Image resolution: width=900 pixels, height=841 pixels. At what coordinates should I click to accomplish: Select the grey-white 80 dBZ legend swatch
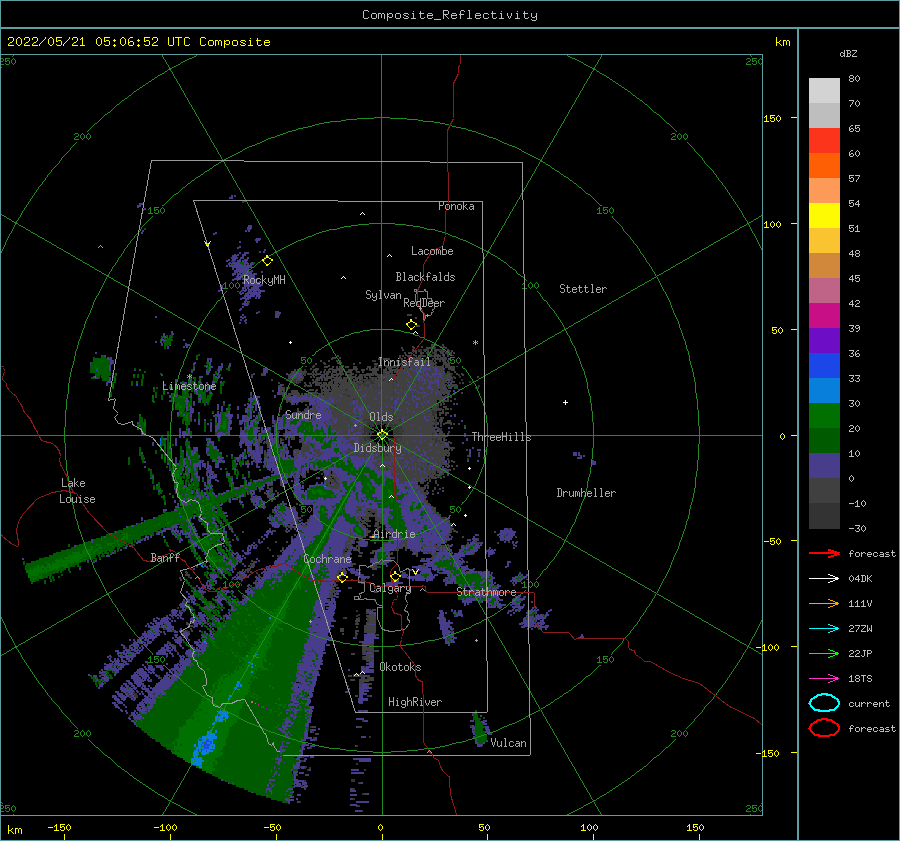[x=824, y=91]
